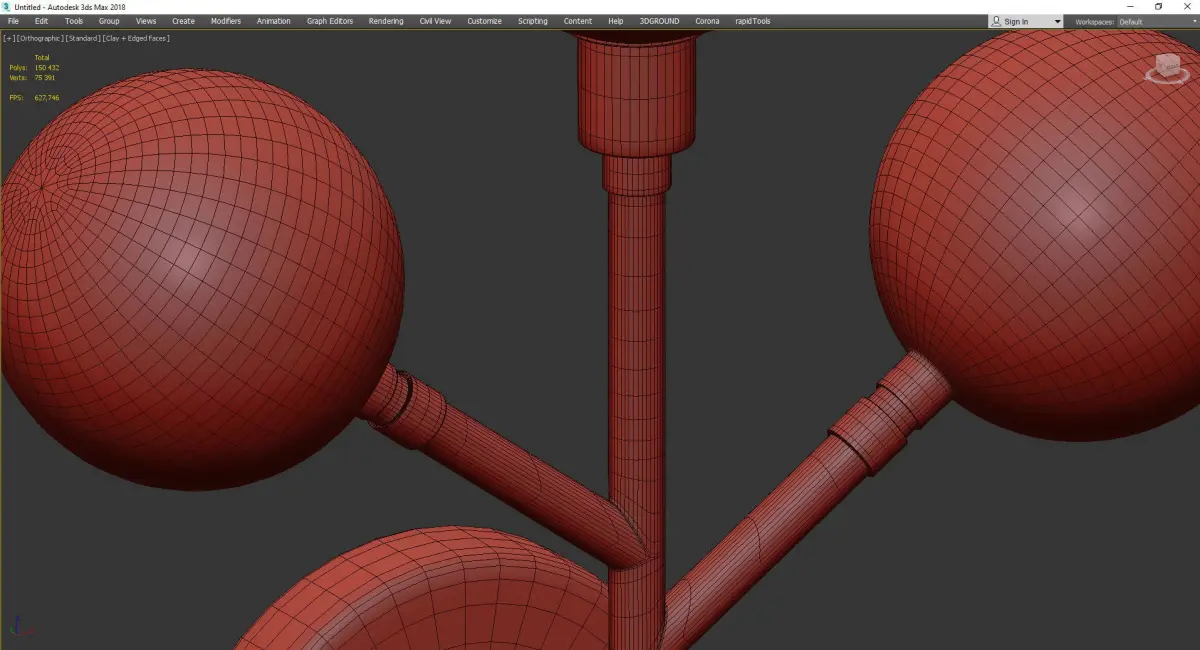Open the Content menu
The height and width of the screenshot is (650, 1200).
[x=578, y=21]
